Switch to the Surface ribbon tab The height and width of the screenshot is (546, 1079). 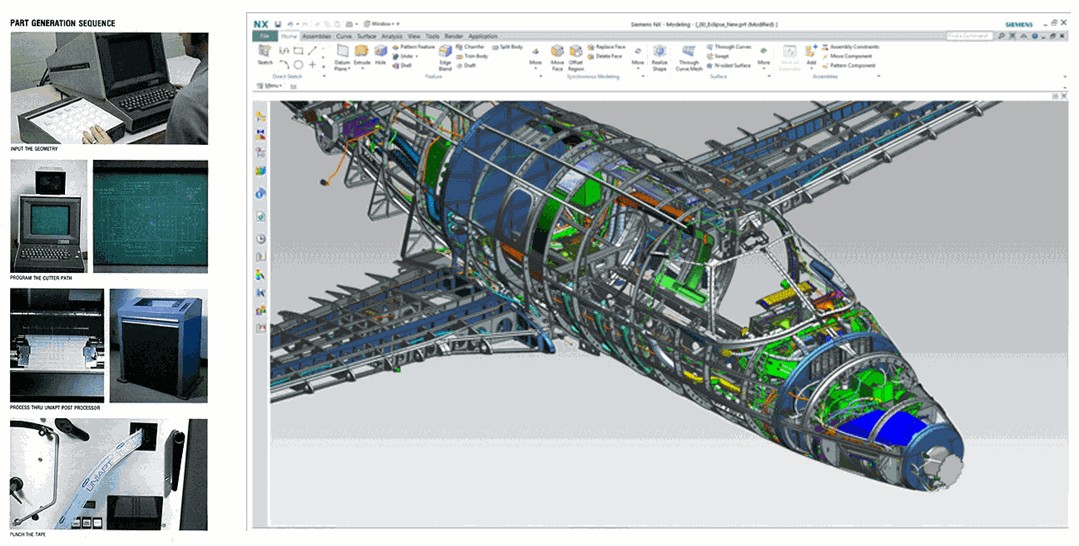(367, 36)
